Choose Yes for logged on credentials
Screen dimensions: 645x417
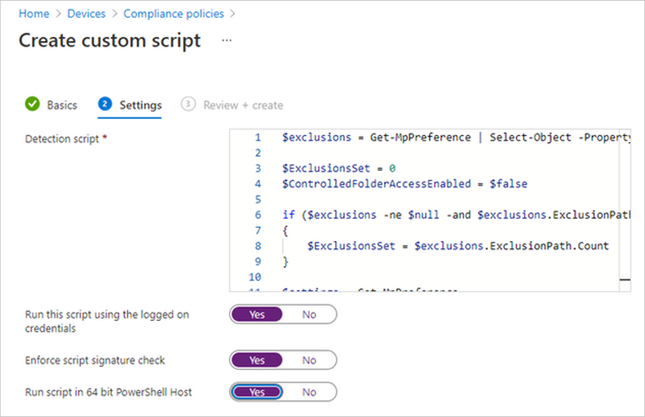click(257, 314)
